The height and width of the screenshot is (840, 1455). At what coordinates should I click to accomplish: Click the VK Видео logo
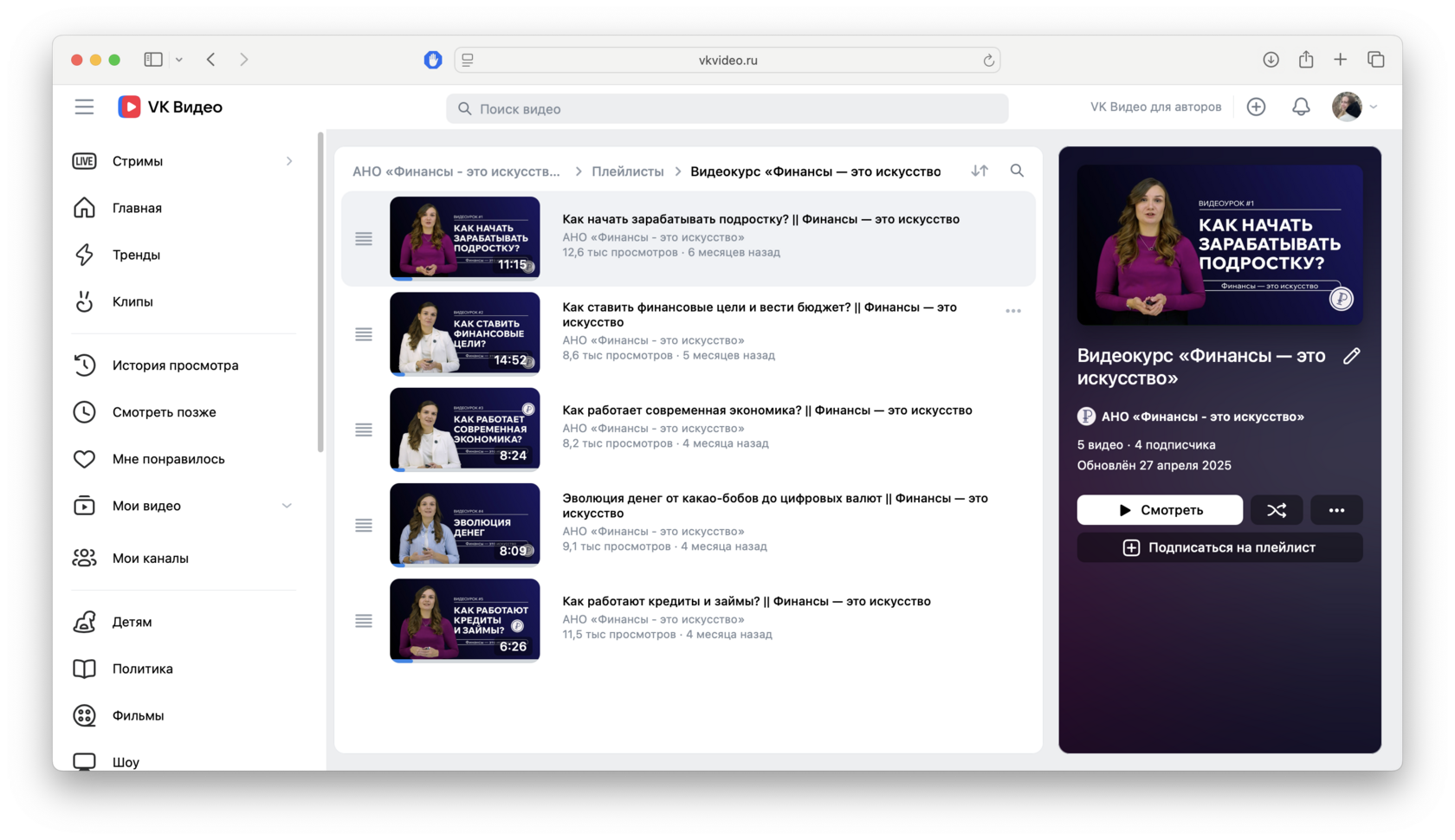pyautogui.click(x=171, y=107)
